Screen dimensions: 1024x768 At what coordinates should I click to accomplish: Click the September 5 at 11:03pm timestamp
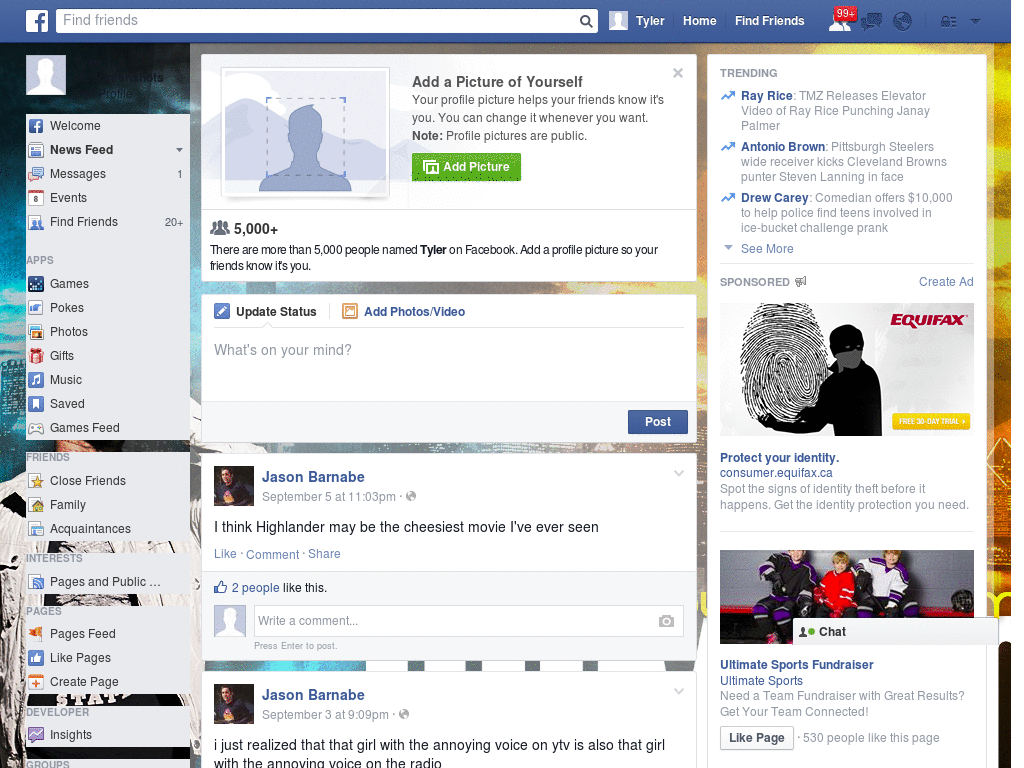(x=328, y=497)
